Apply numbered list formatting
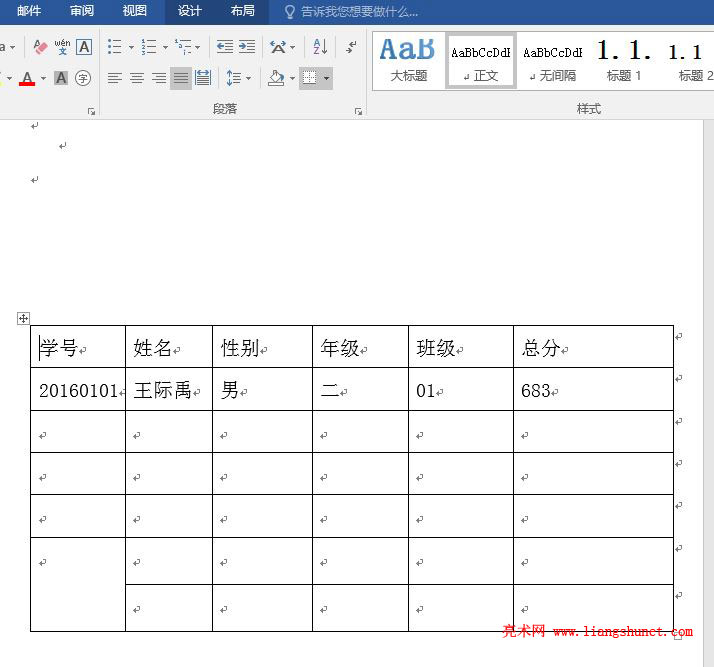 pyautogui.click(x=149, y=46)
